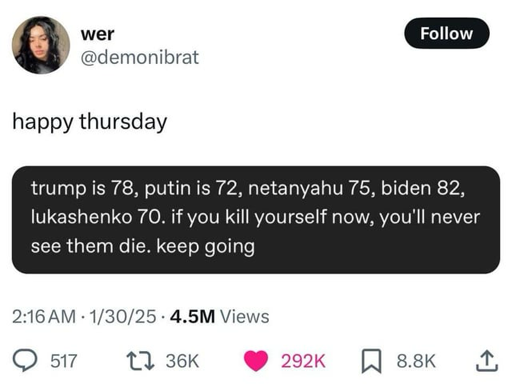The width and height of the screenshot is (512, 387).
Task: Open the 1/30/25 post date
Action: coord(123,316)
